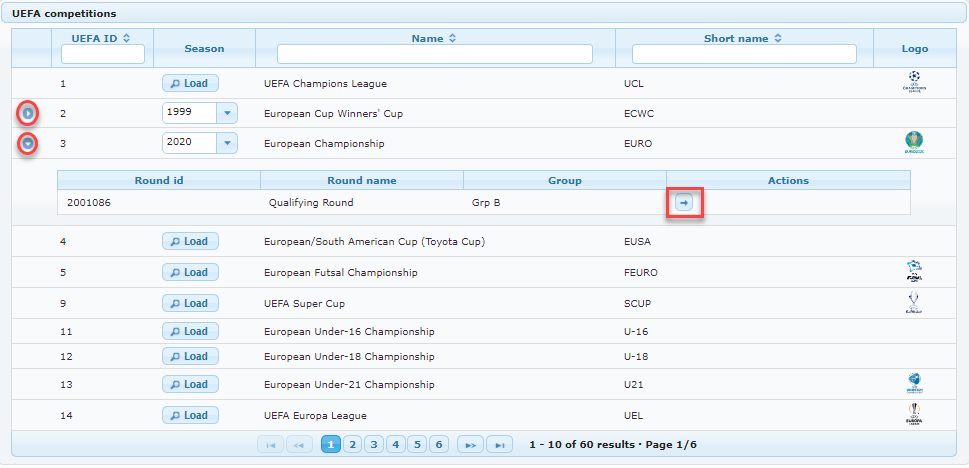The image size is (969, 468).
Task: Load seasons for UEFA Champions League
Action: 190,83
